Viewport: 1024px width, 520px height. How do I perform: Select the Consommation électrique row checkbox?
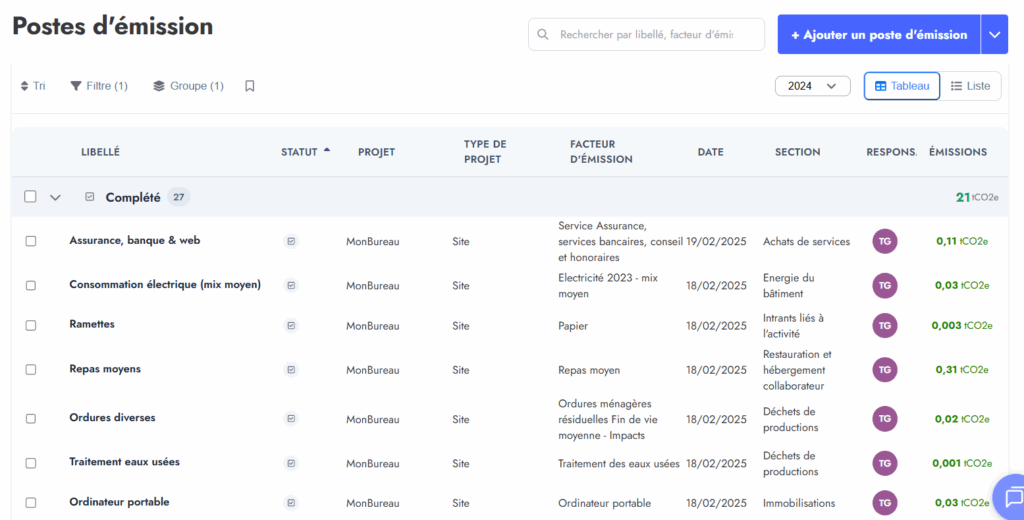point(31,285)
